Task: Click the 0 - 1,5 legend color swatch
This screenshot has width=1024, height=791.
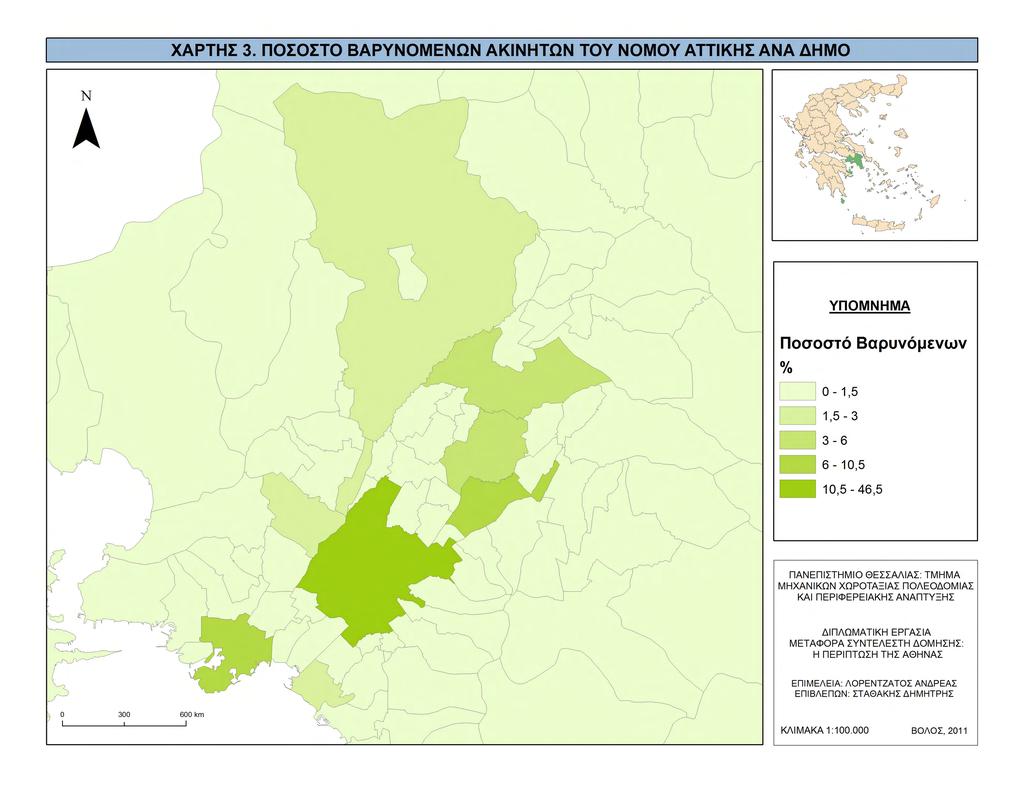Action: (x=797, y=392)
